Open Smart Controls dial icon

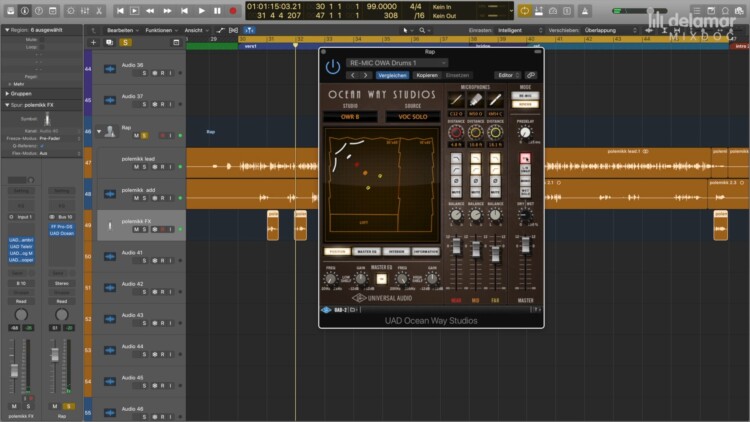[x=71, y=11]
